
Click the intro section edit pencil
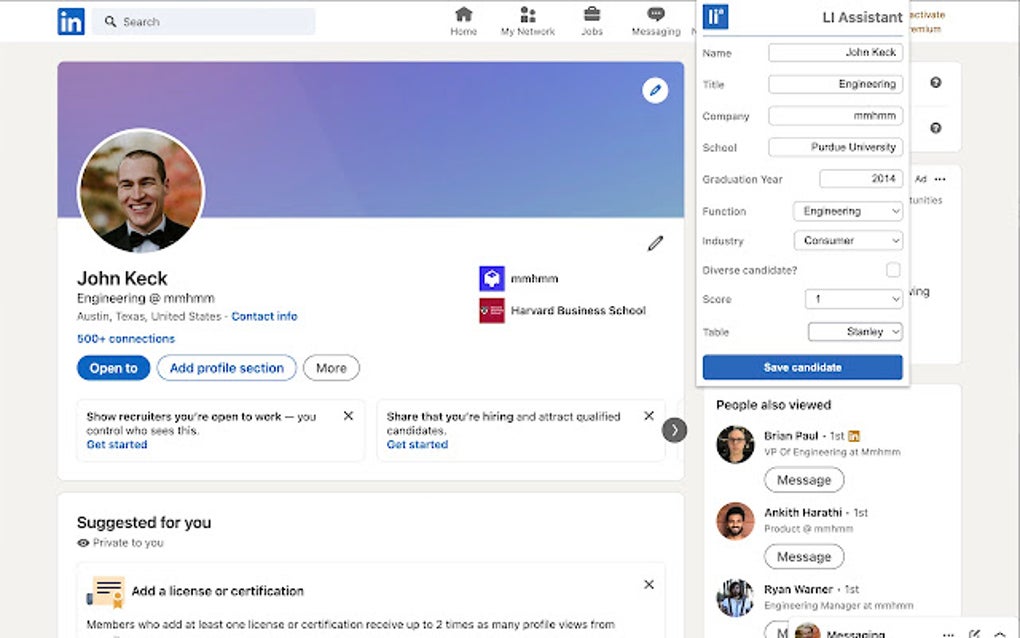pyautogui.click(x=655, y=243)
